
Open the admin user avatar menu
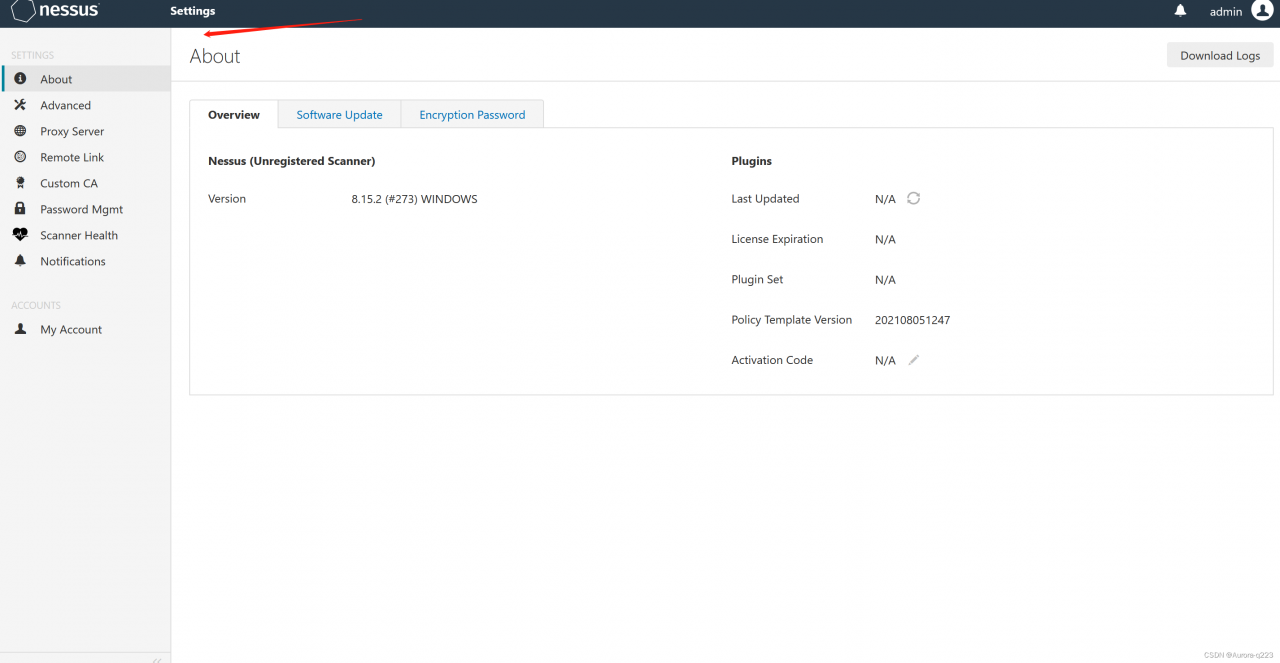coord(1262,11)
